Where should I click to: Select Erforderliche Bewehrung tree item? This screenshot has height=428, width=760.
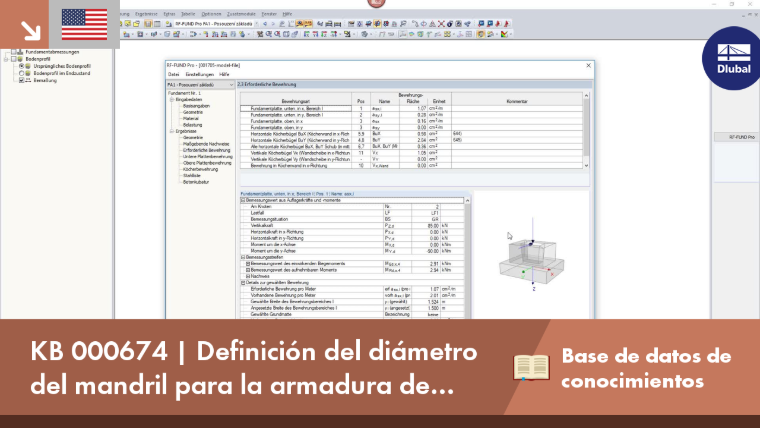point(206,150)
